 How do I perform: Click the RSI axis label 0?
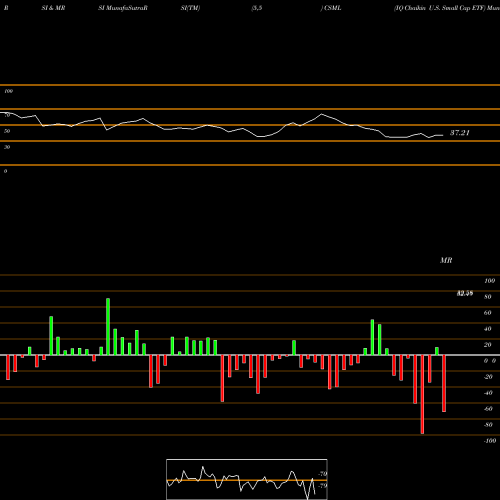coord(5,171)
